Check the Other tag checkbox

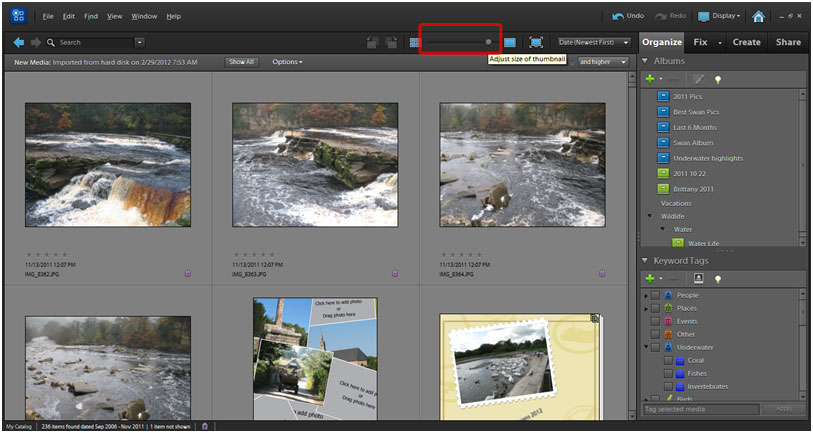655,334
